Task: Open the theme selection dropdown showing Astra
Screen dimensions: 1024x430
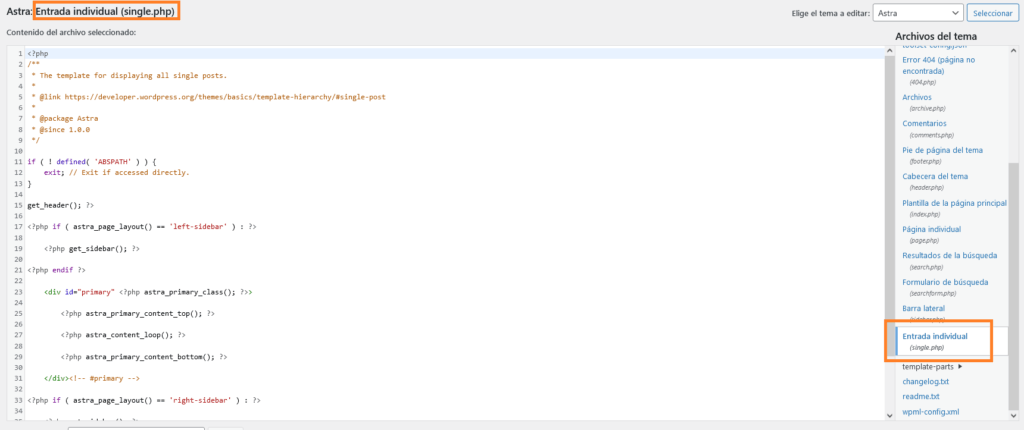Action: (x=918, y=12)
